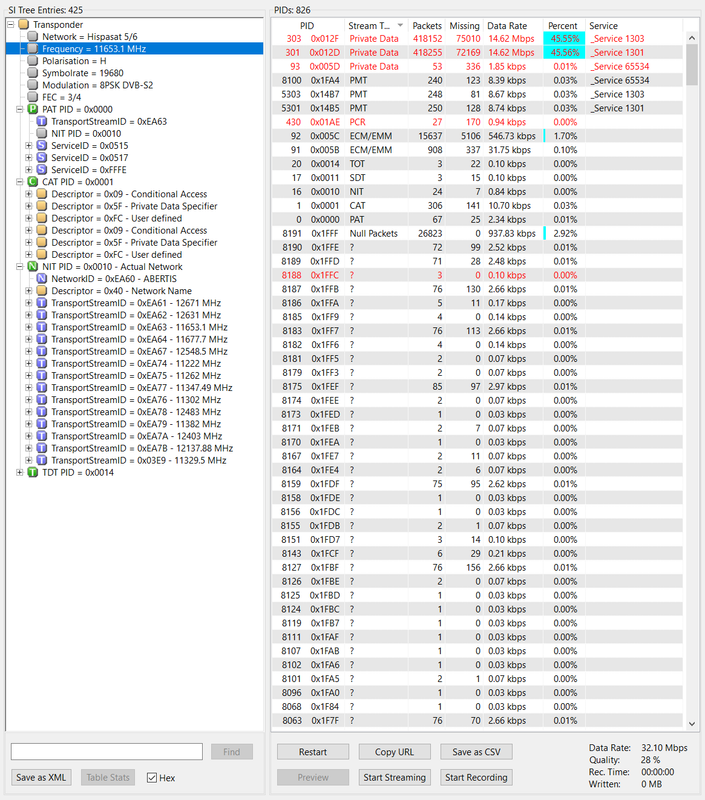The height and width of the screenshot is (800, 705).
Task: Click the Copy URL button
Action: click(x=394, y=752)
